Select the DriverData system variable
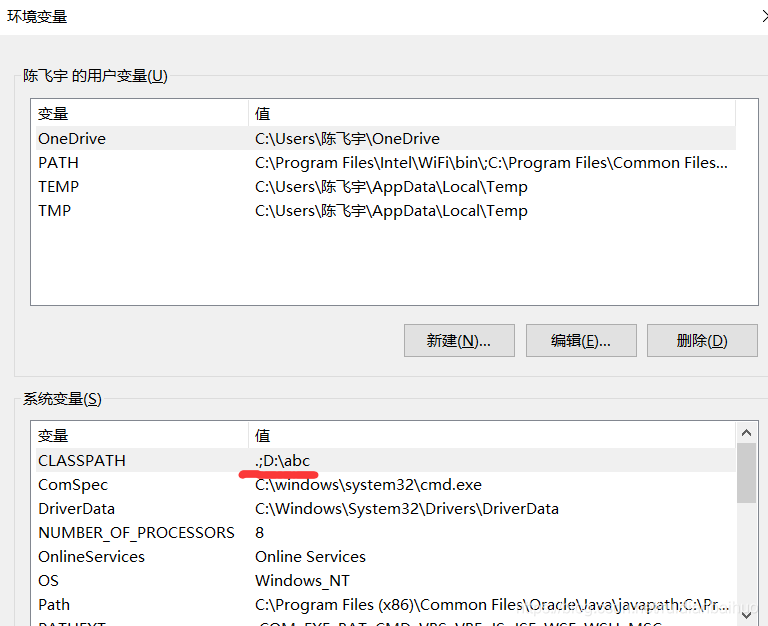 click(x=385, y=508)
